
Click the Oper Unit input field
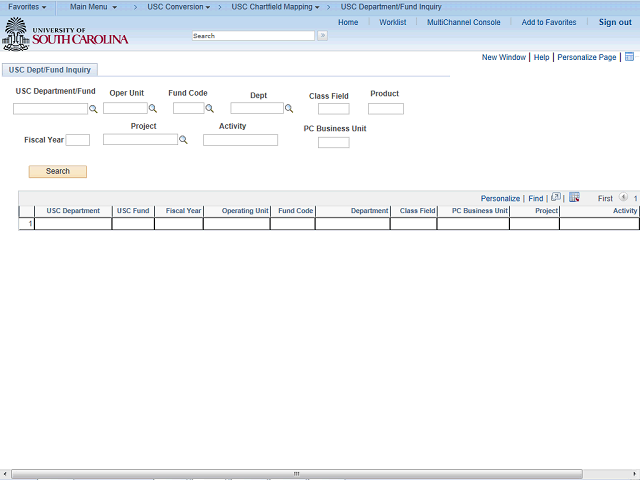coord(125,108)
